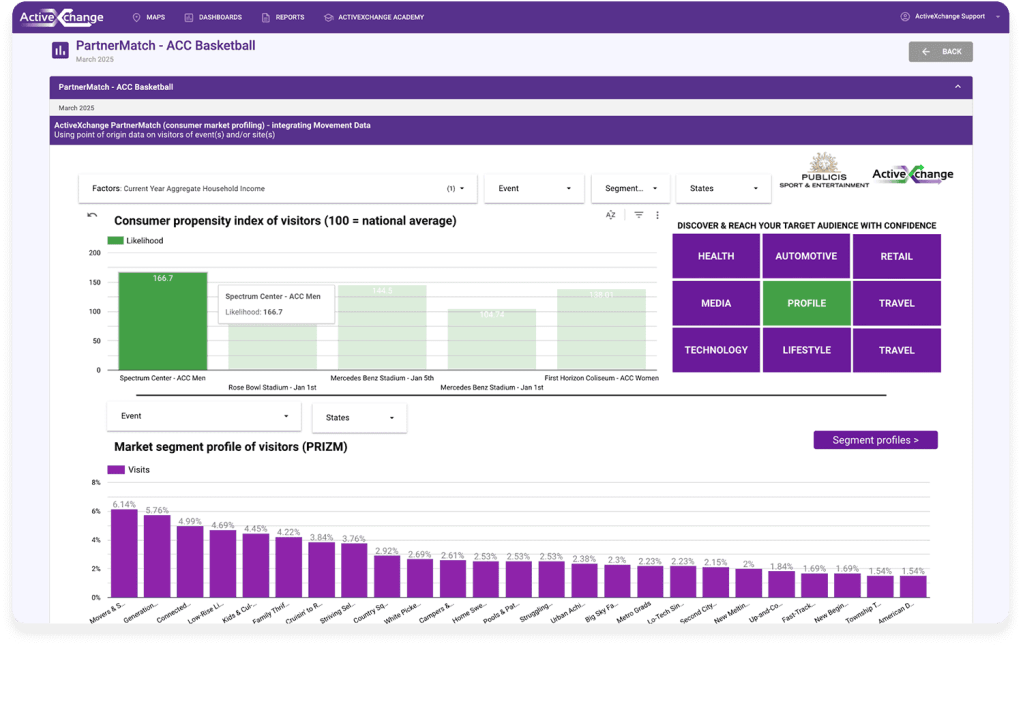Open the chart filter icon
Image resolution: width=1023 pixels, height=702 pixels.
coord(638,215)
